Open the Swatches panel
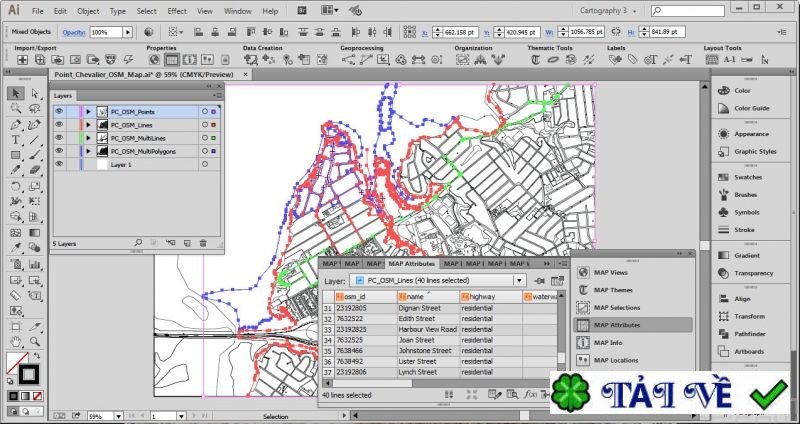The image size is (800, 424). point(747,177)
